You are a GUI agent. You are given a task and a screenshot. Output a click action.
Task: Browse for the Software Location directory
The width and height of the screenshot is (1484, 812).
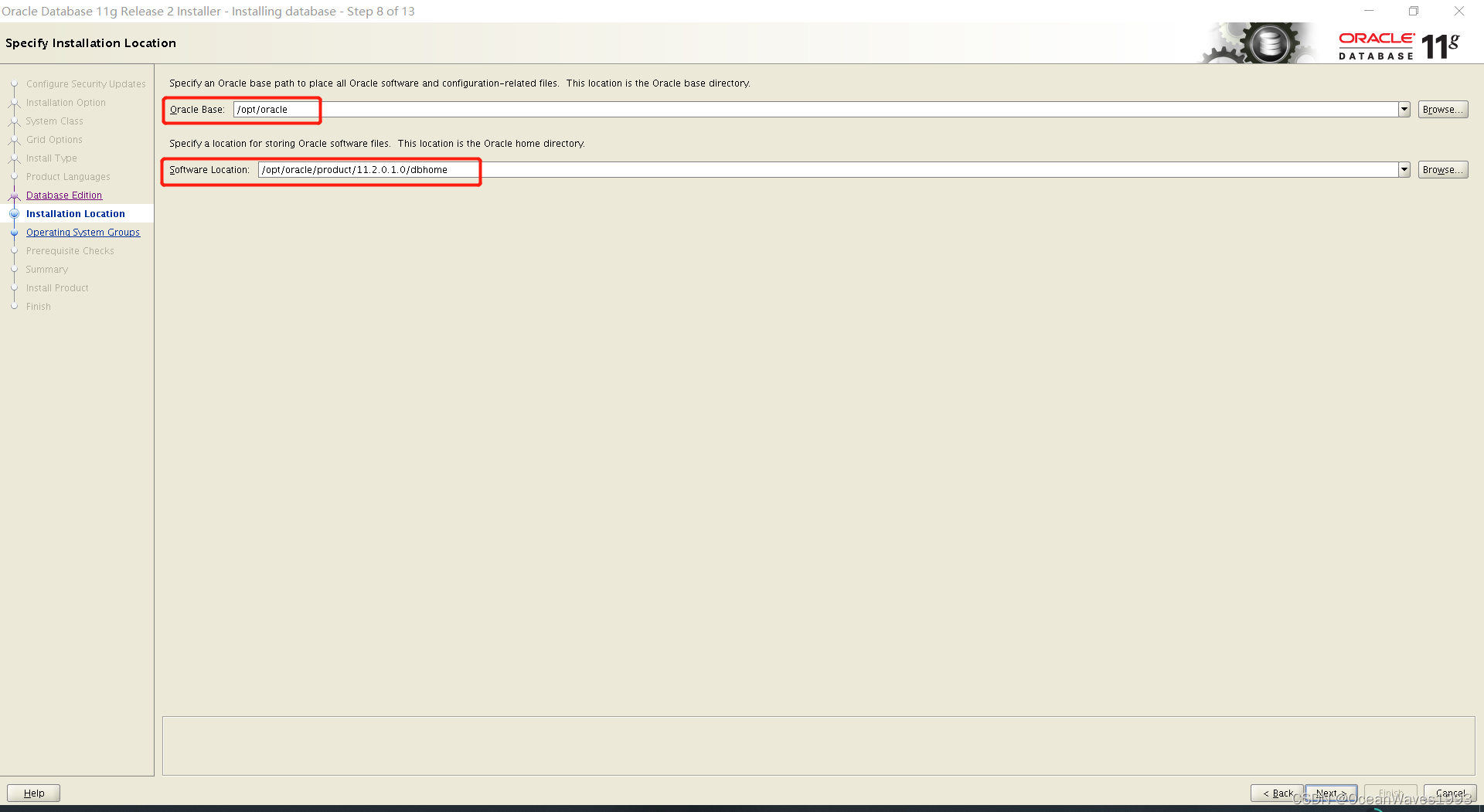coord(1442,170)
